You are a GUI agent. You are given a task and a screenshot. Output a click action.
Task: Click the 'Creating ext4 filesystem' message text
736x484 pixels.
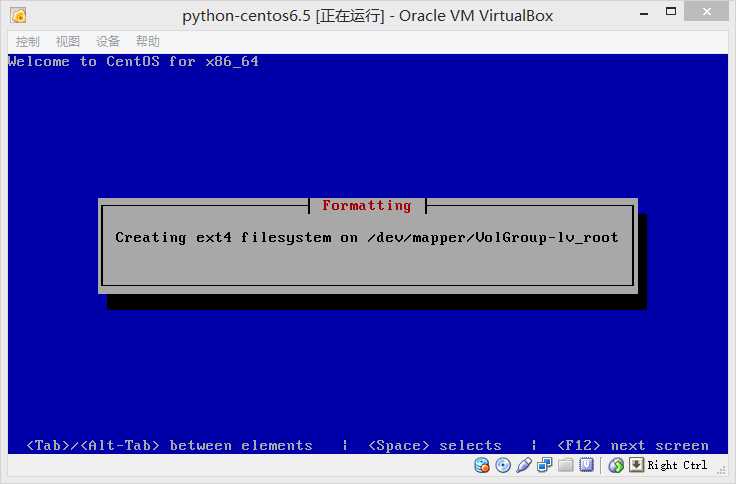367,238
